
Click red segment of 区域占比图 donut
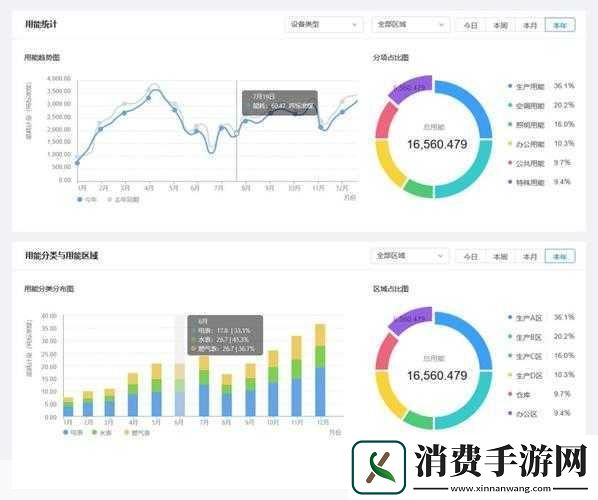(x=386, y=351)
